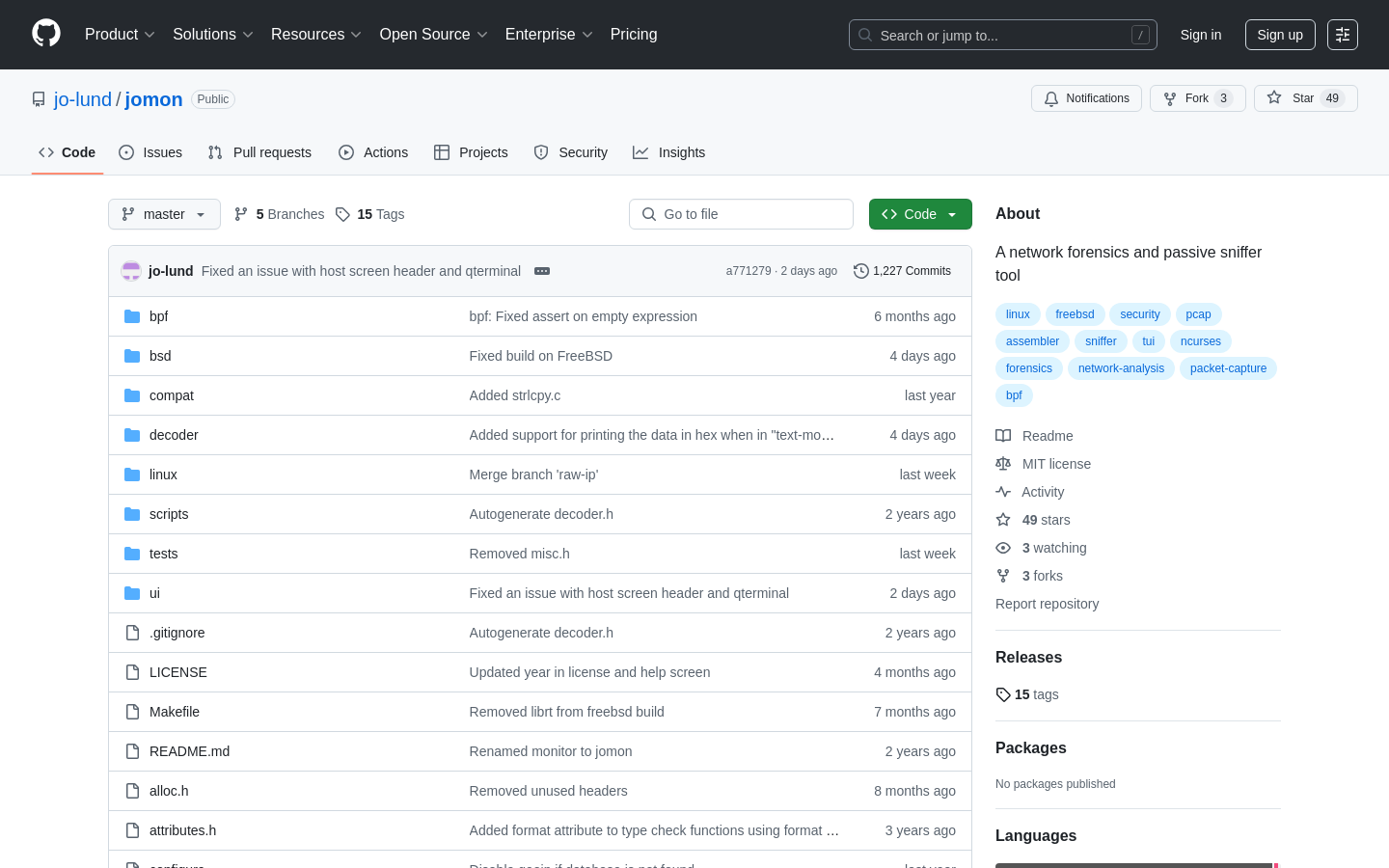
Task: Open commit 'Removed librt from freebsd build'
Action: click(566, 712)
